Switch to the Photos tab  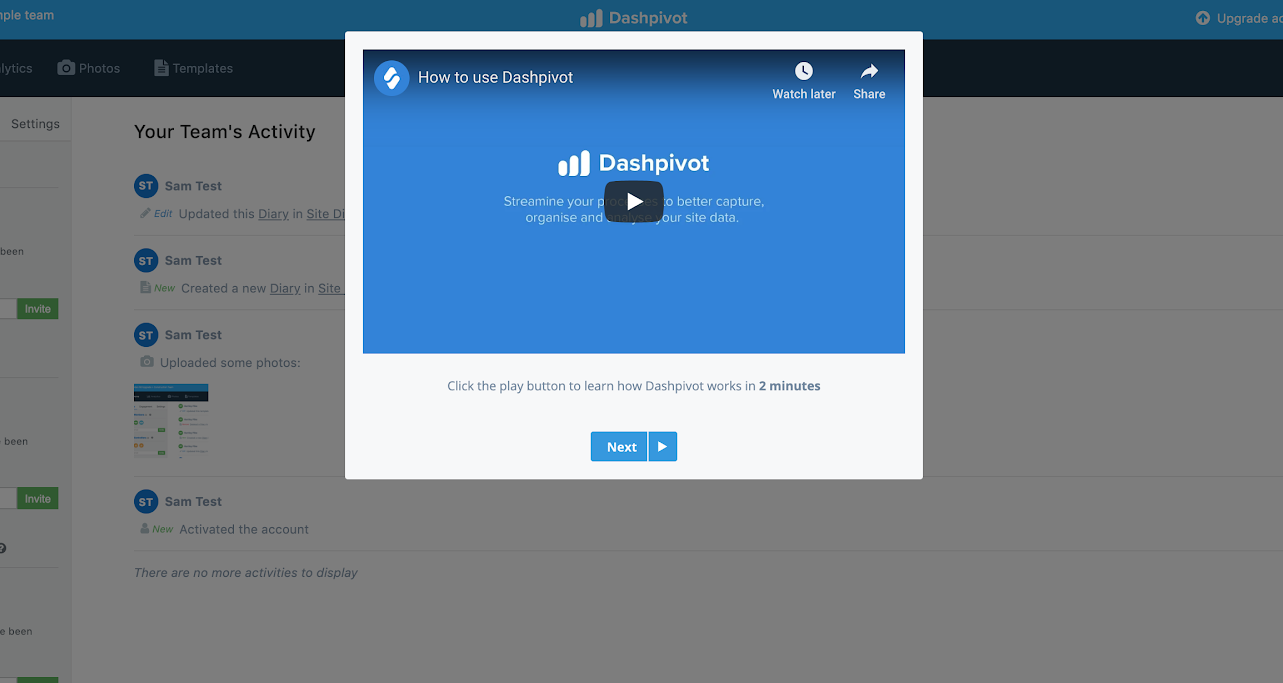click(x=89, y=67)
